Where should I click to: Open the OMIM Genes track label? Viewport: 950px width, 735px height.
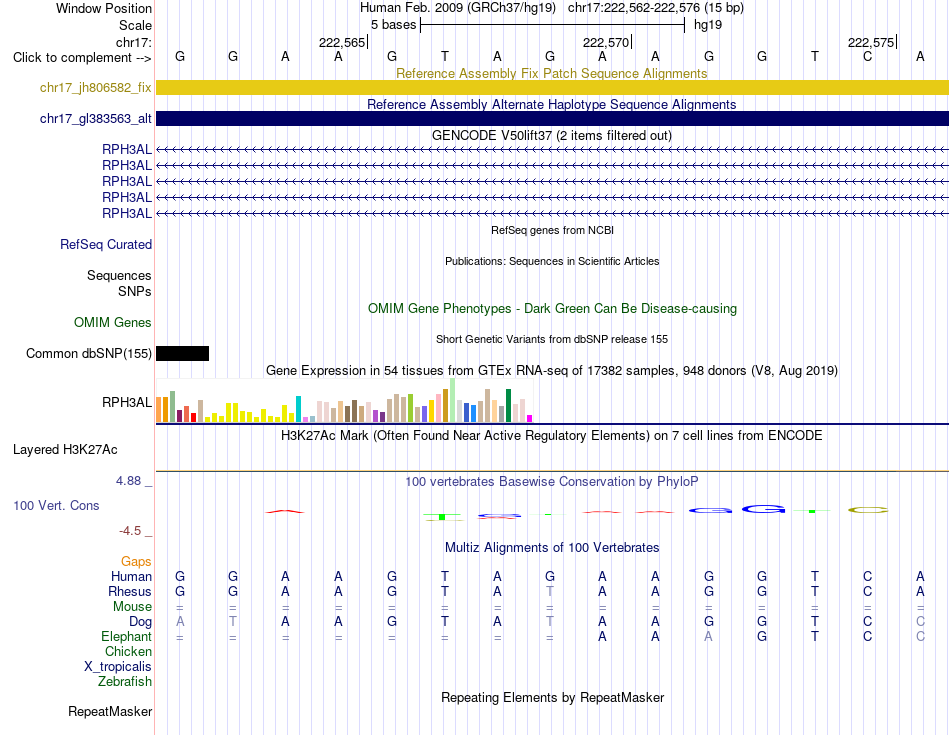pos(112,322)
